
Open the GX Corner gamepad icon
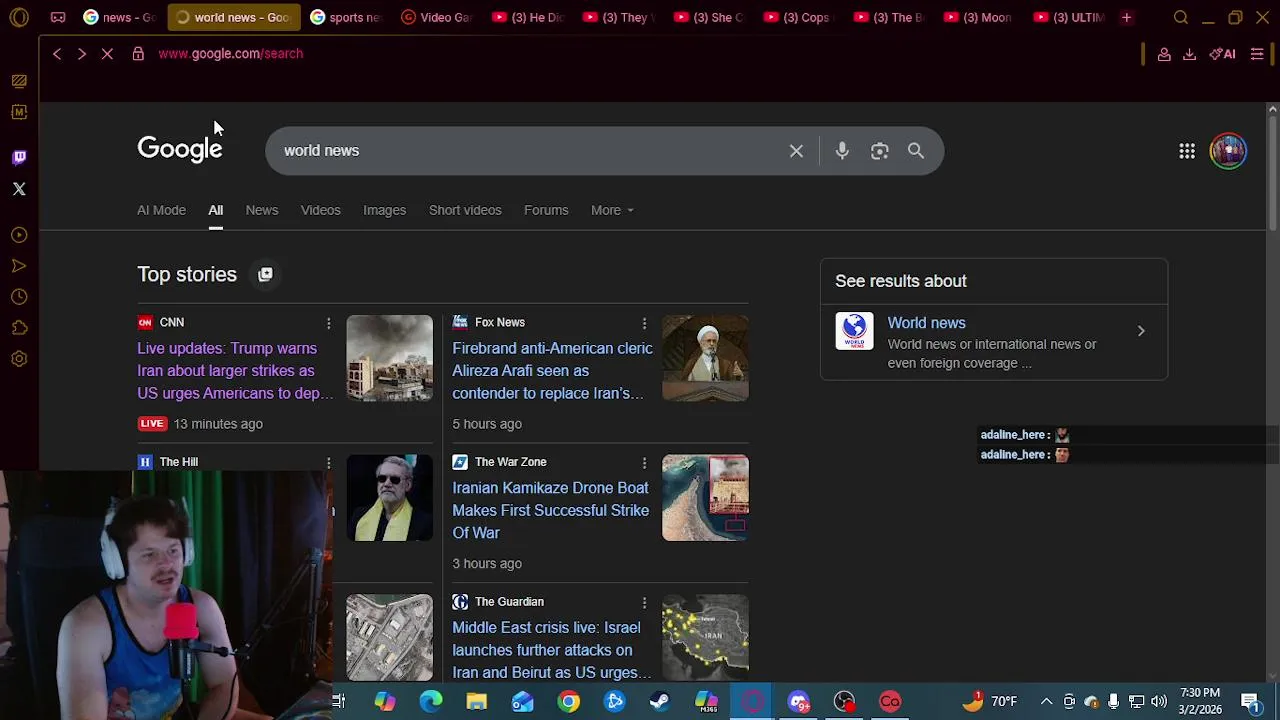pos(58,17)
